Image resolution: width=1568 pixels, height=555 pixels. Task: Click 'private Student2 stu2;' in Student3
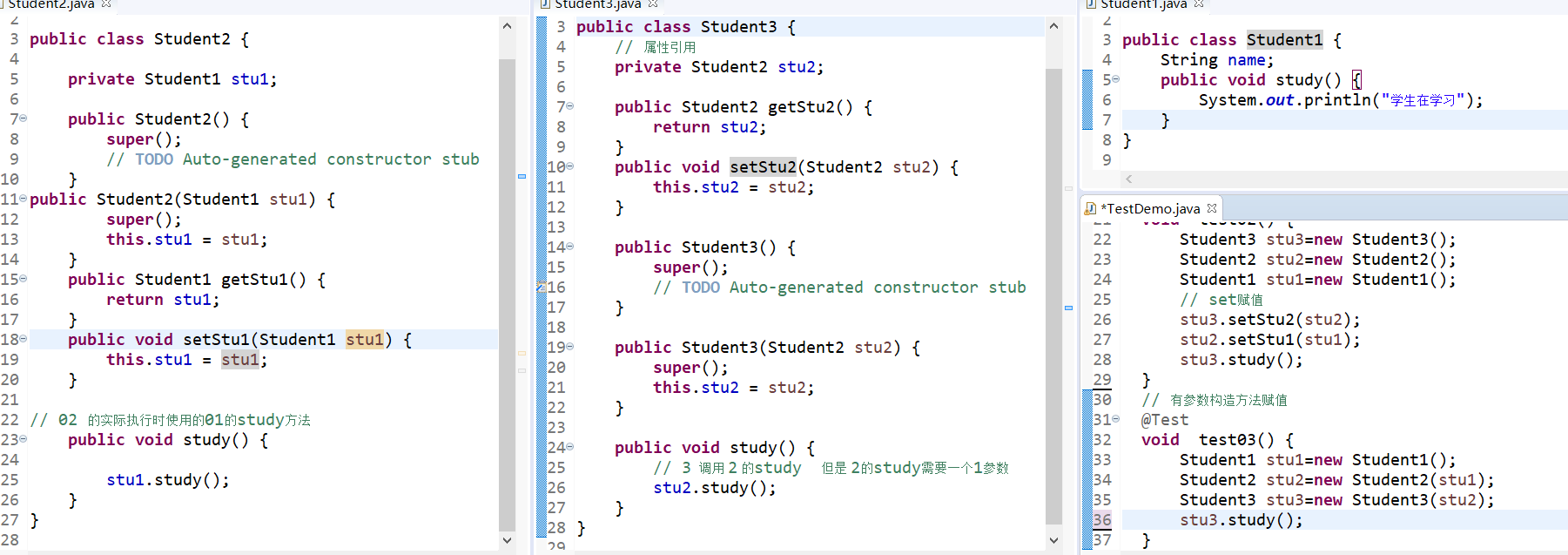click(719, 67)
